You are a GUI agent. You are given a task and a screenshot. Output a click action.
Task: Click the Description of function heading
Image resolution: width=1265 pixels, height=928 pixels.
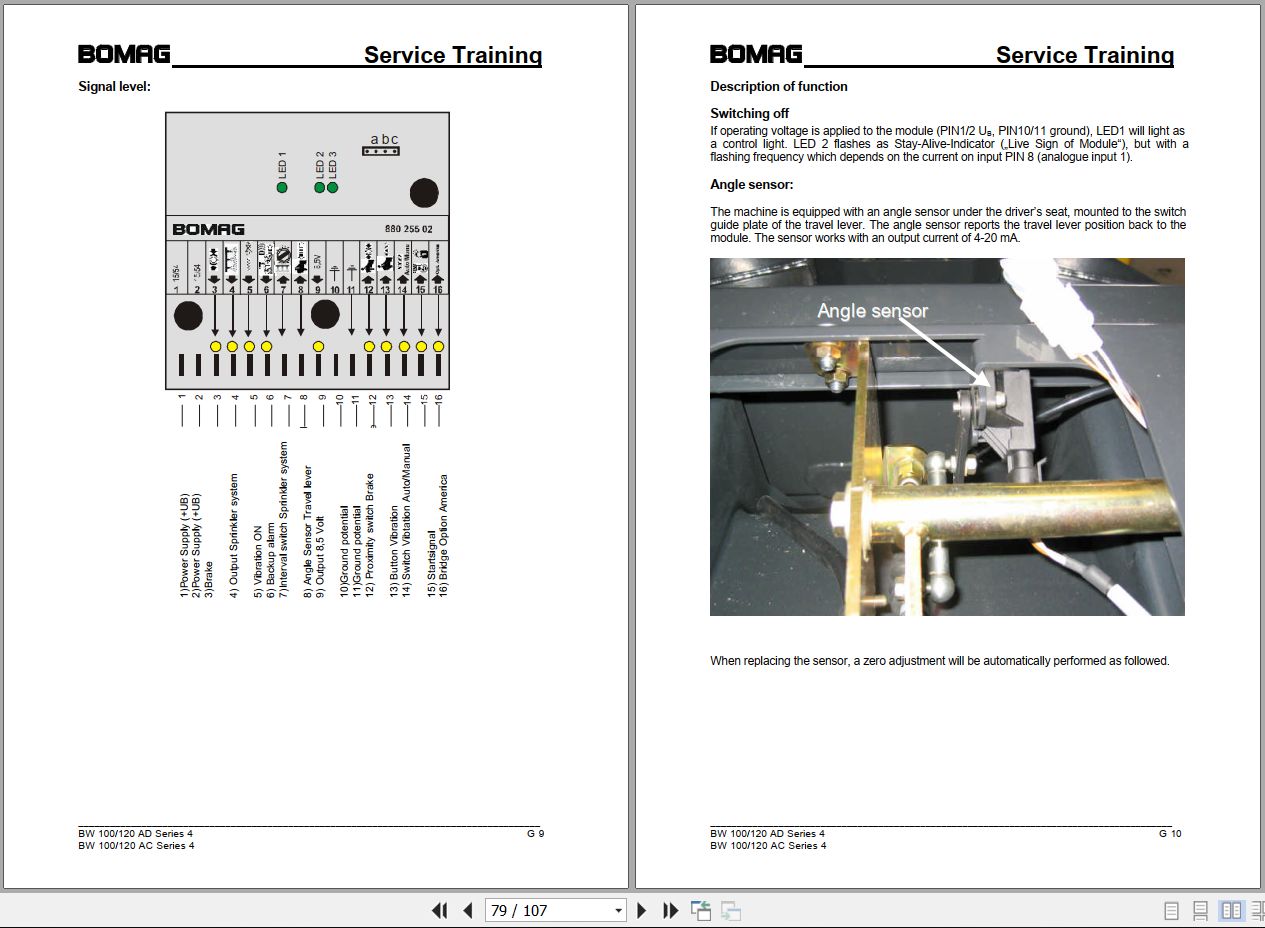[x=778, y=86]
